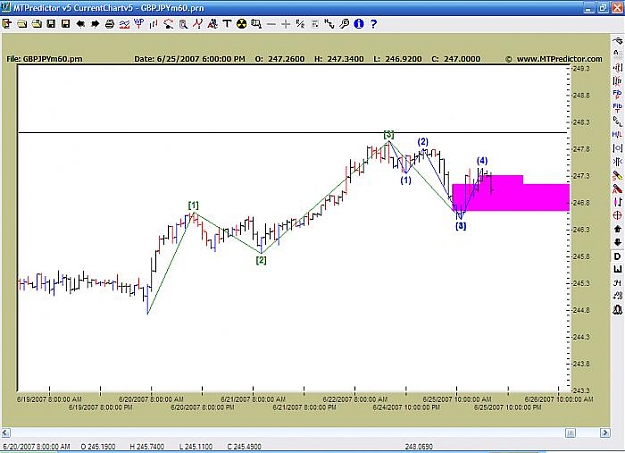Select the red zigzag wave tool icon
The height and width of the screenshot is (453, 625).
[x=198, y=24]
